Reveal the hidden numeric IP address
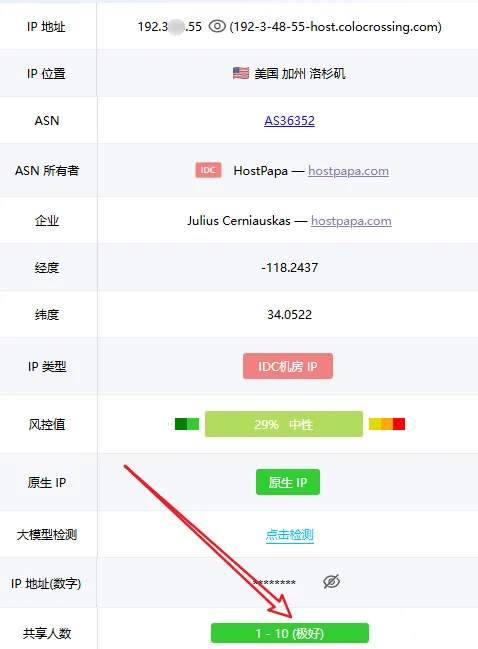Viewport: 478px width, 649px height. [x=331, y=582]
